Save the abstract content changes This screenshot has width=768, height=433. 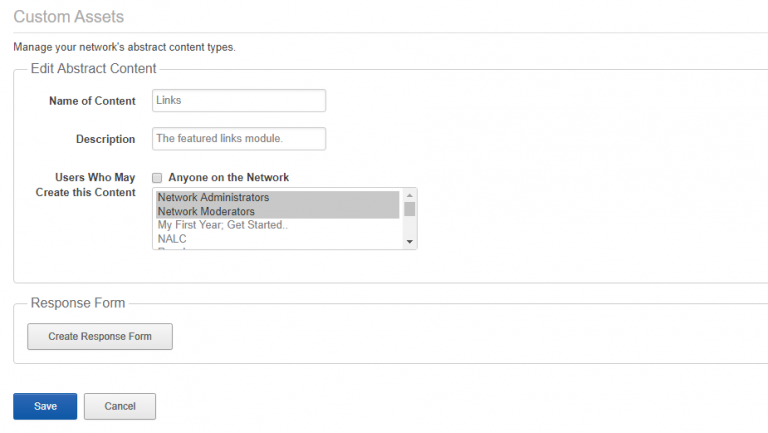tap(45, 407)
